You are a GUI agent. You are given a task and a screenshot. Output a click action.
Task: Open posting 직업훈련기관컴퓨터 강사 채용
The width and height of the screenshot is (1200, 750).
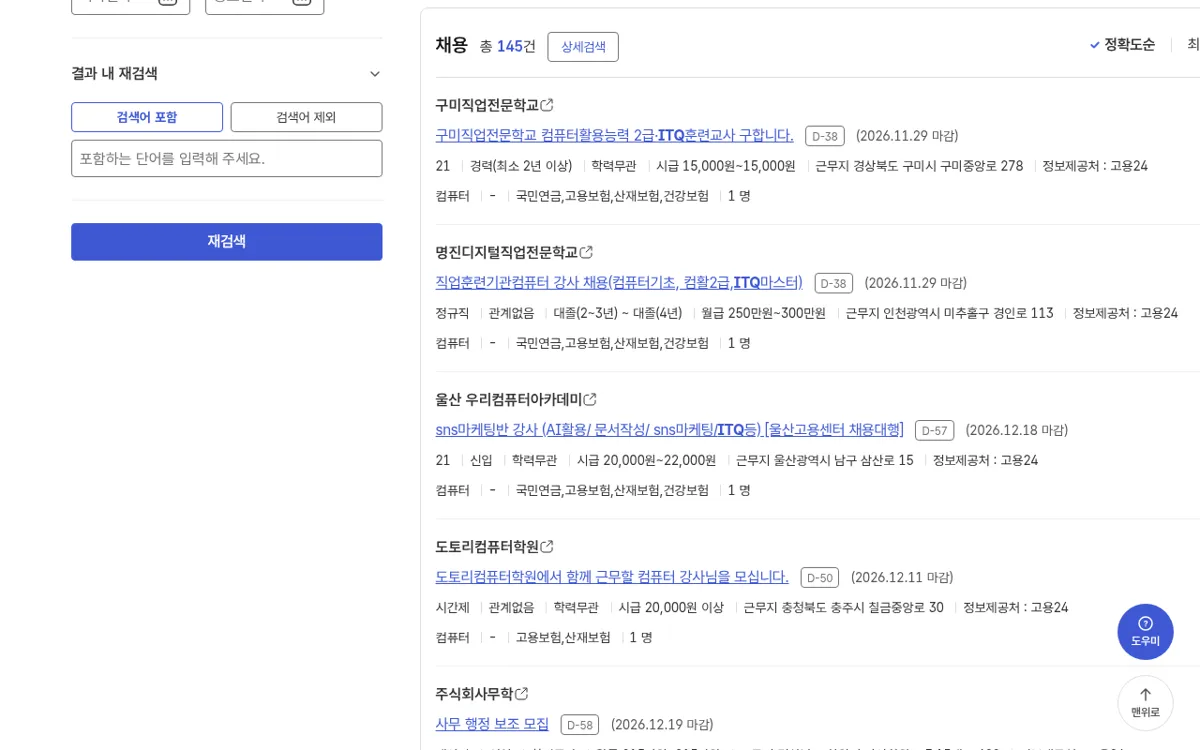tap(619, 282)
